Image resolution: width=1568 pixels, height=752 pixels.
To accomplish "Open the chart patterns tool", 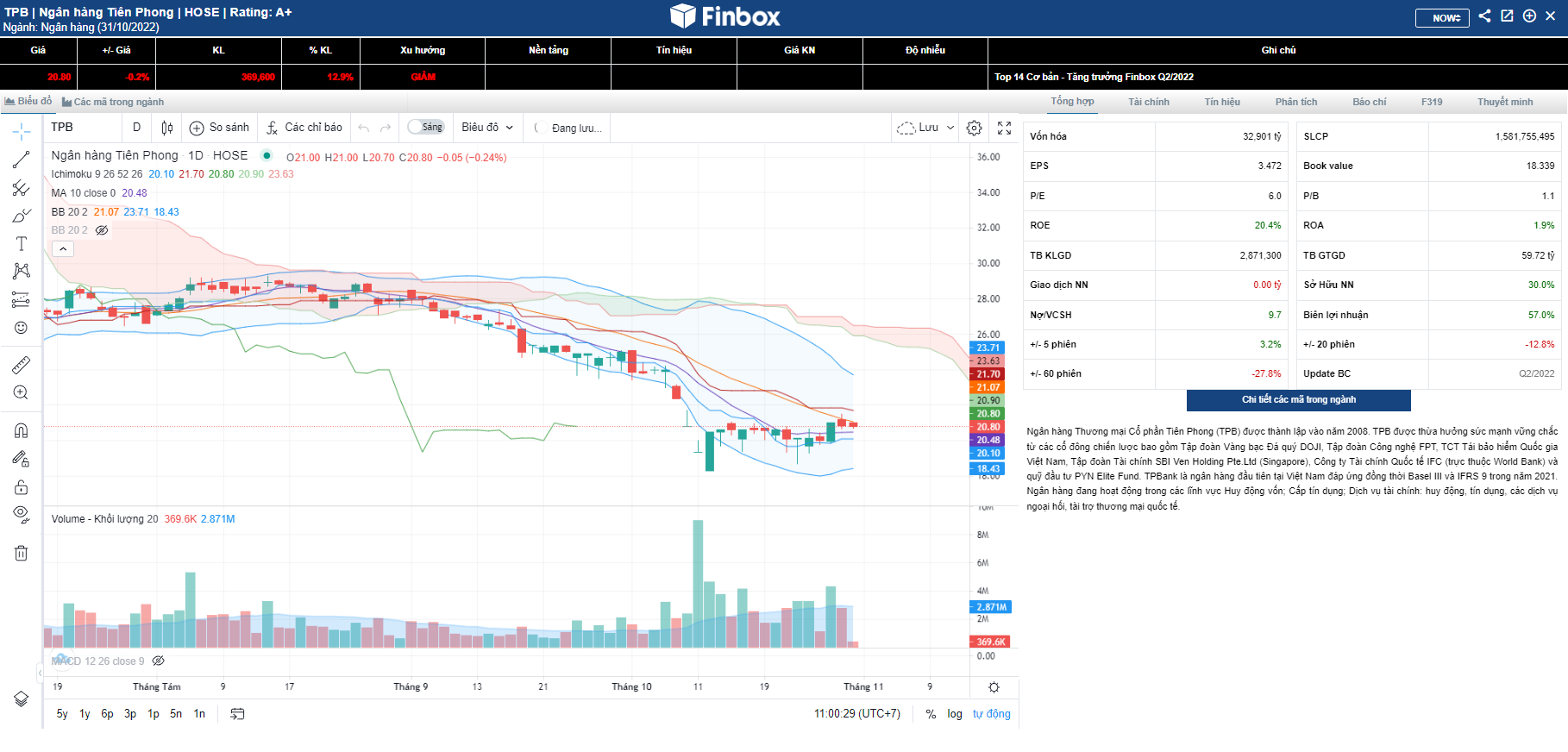I will pos(22,272).
